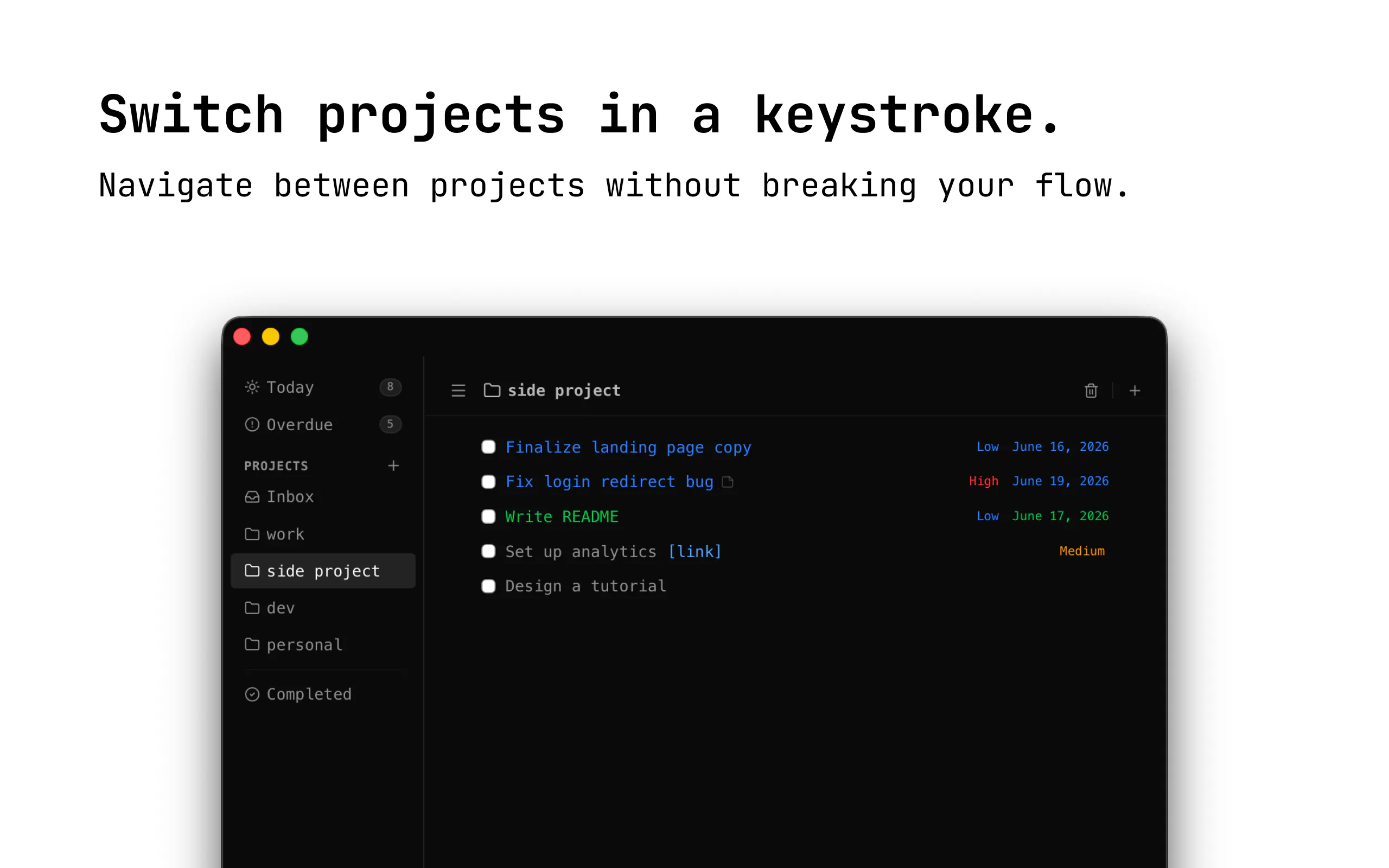Screen dimensions: 1389x868
Task: Toggle the sidebar with the hamburger menu icon
Action: coord(458,391)
